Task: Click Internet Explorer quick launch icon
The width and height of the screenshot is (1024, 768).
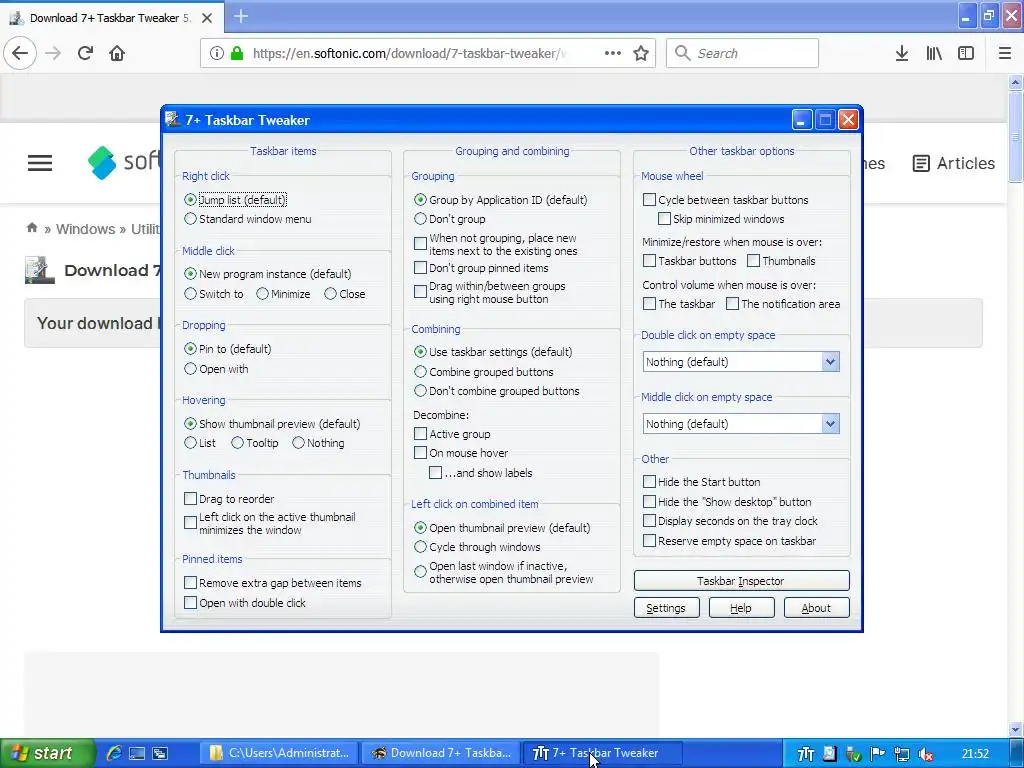Action: point(114,753)
